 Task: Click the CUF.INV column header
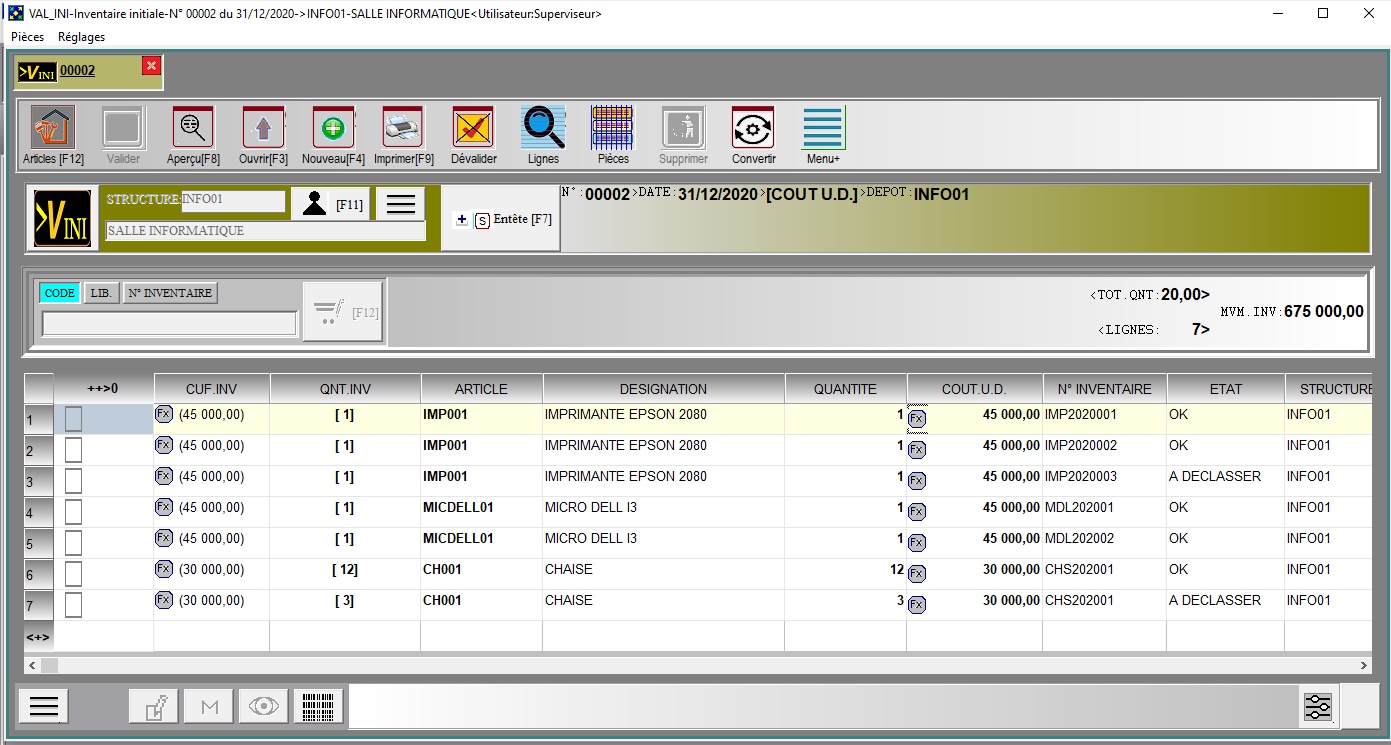[x=212, y=389]
